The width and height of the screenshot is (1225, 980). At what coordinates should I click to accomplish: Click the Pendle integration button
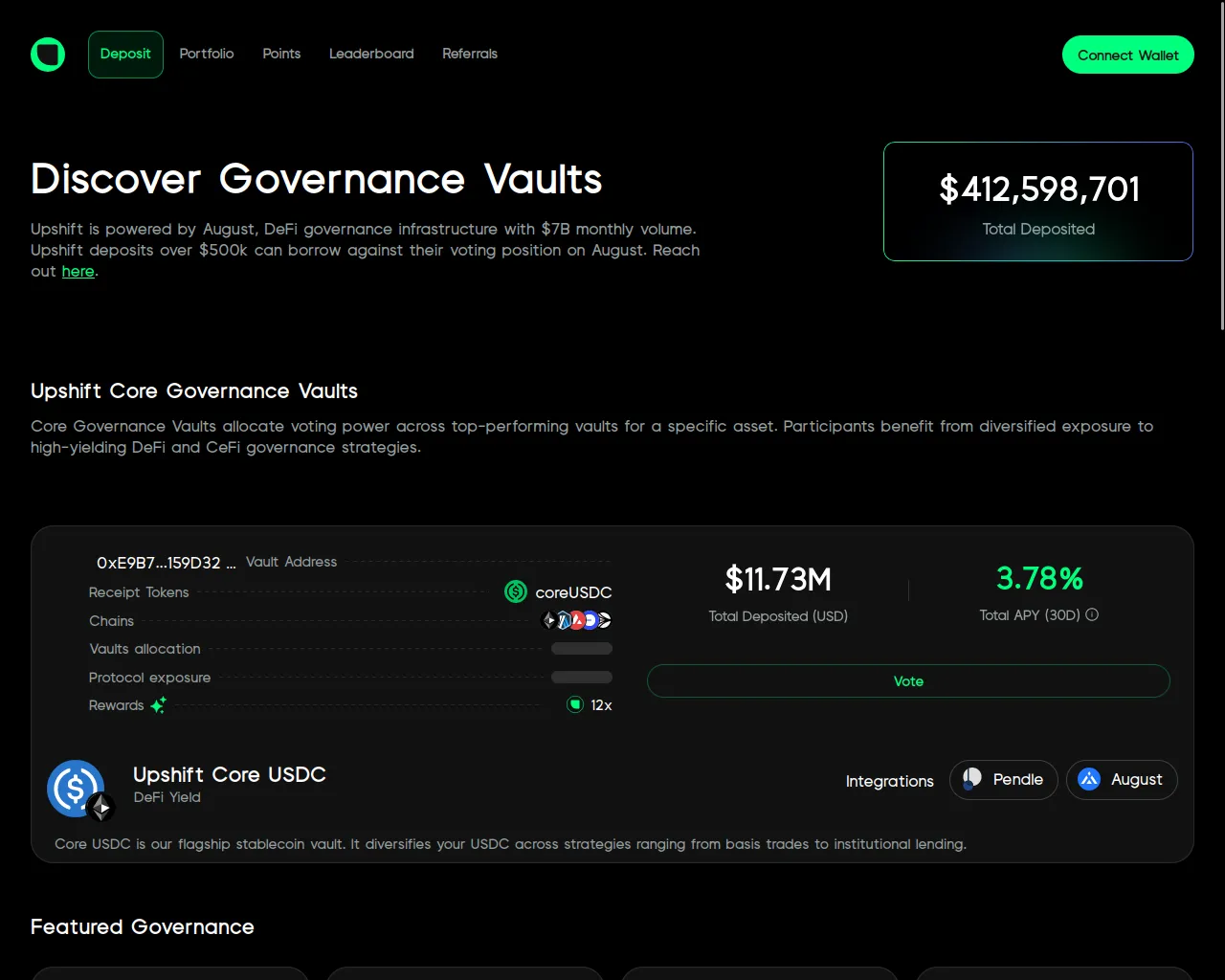click(1003, 780)
